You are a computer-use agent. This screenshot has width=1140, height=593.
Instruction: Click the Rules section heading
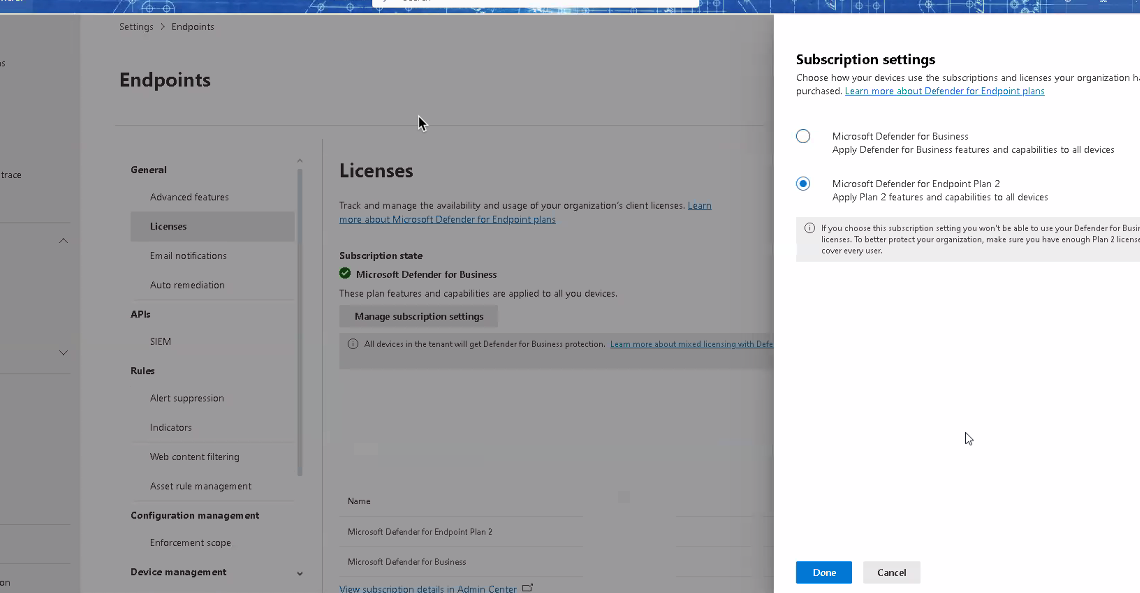tap(142, 371)
